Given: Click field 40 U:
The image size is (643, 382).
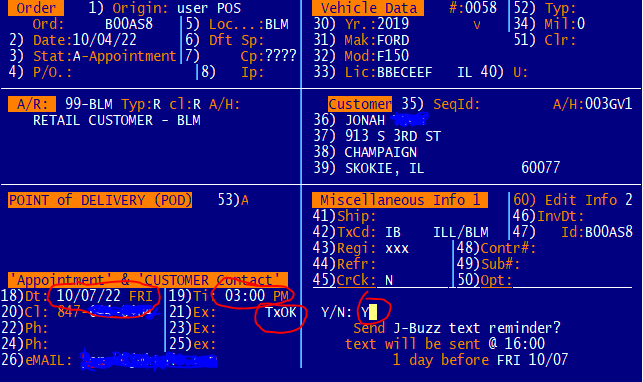Looking at the screenshot, I should coord(505,72).
